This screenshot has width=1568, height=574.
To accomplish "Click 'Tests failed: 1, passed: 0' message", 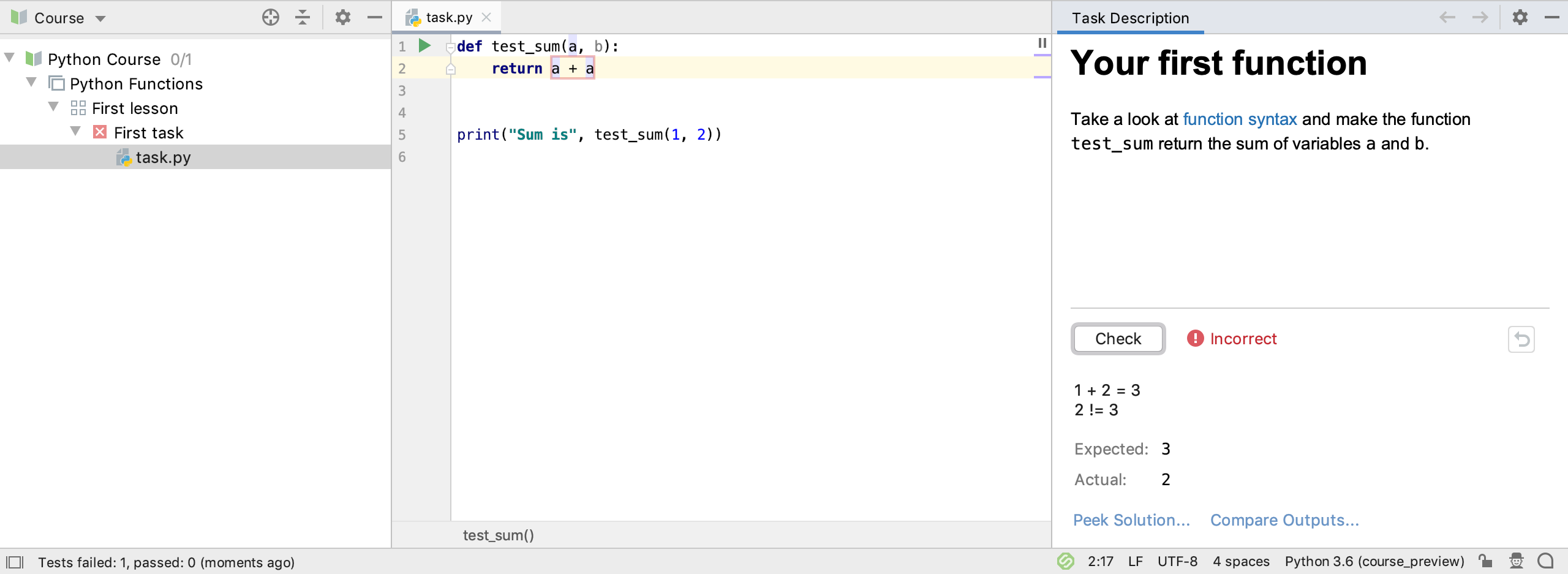I will [x=167, y=562].
